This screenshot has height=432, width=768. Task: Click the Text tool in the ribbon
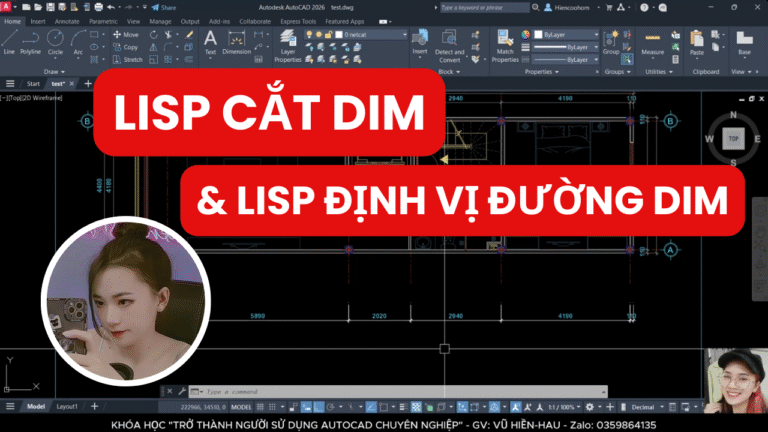pos(210,40)
